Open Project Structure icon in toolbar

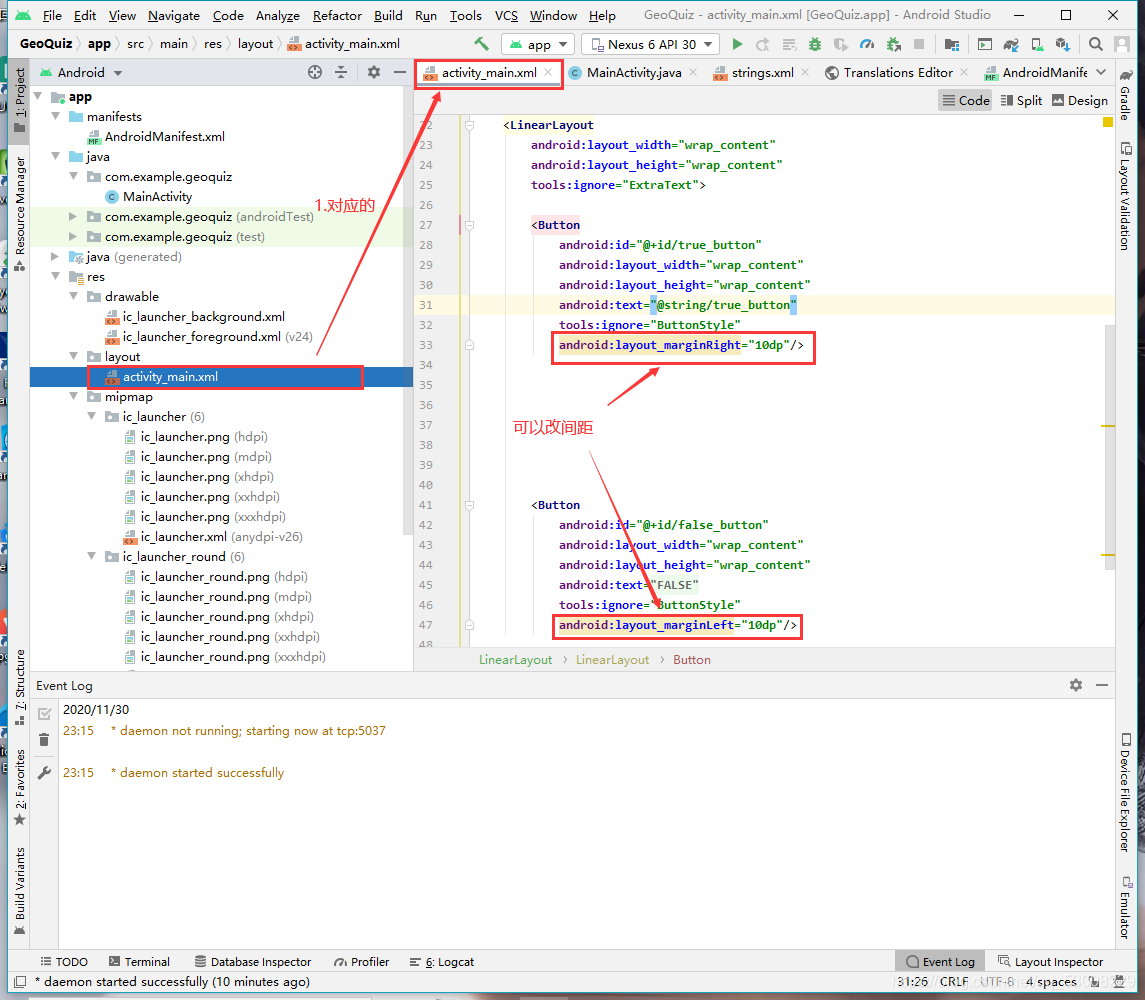pyautogui.click(x=951, y=45)
